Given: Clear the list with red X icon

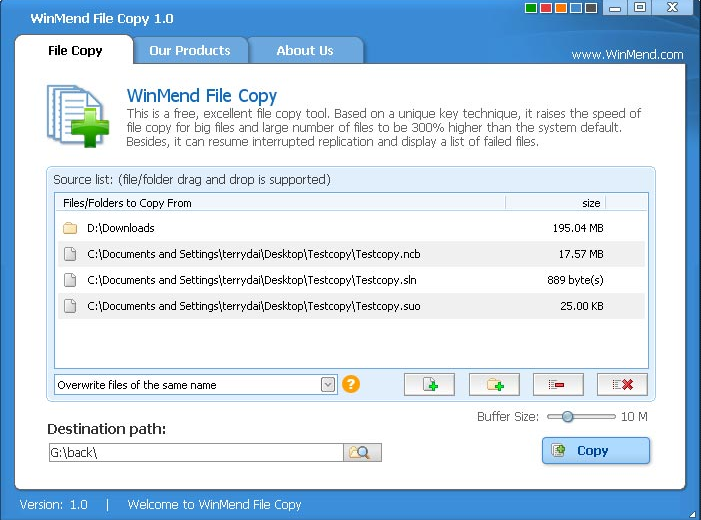Looking at the screenshot, I should tap(622, 385).
